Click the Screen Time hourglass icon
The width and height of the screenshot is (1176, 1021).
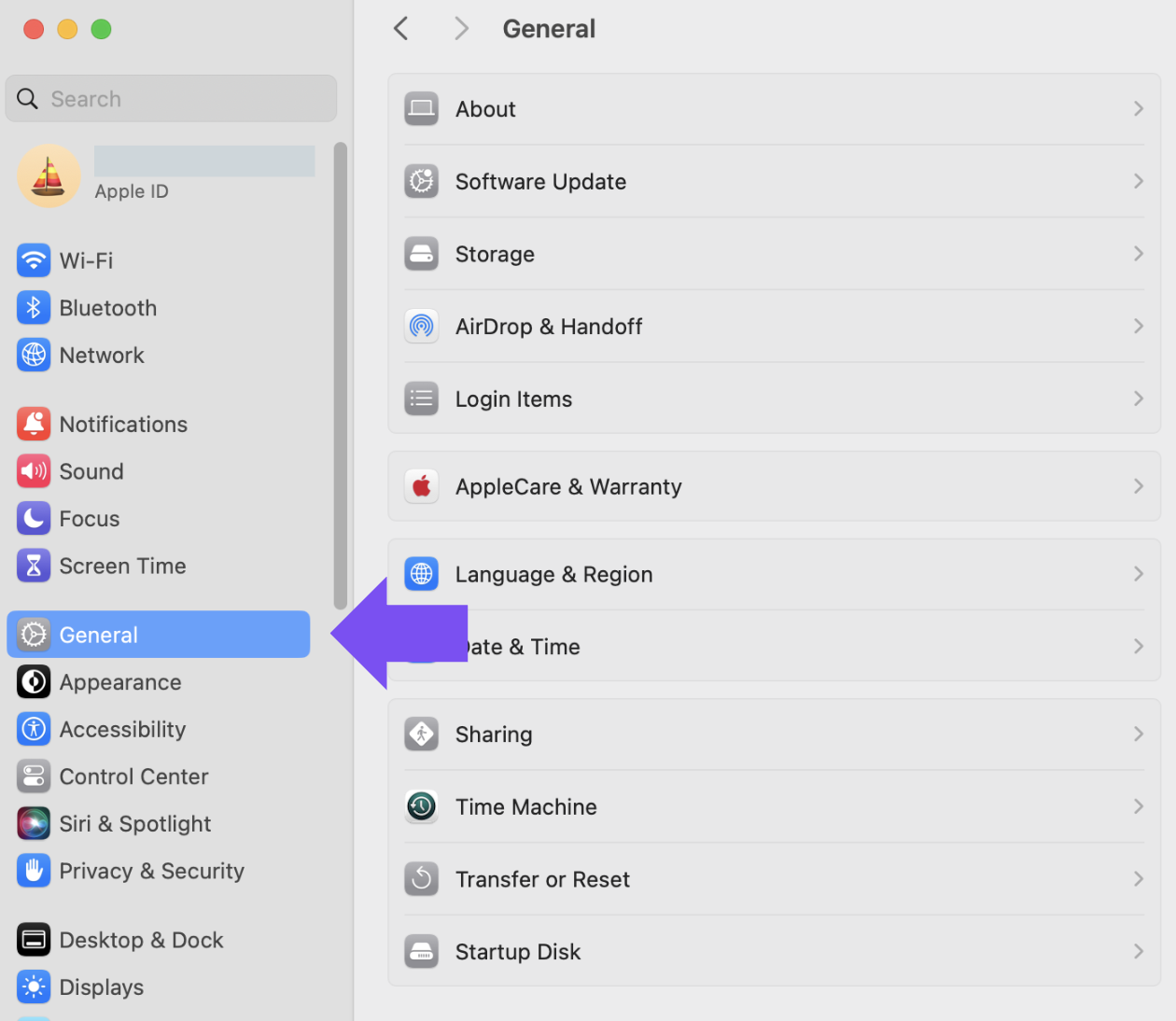(x=34, y=566)
